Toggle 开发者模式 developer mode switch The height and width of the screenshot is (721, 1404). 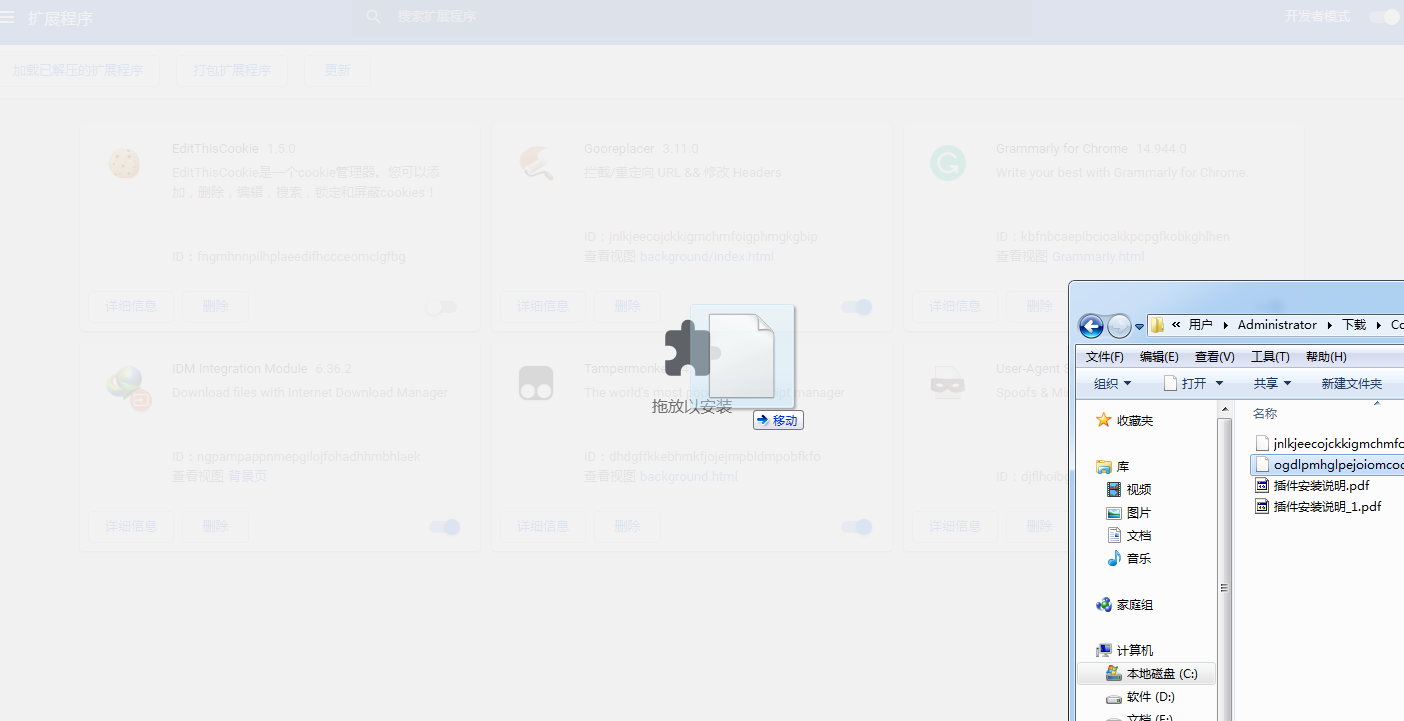click(1384, 17)
